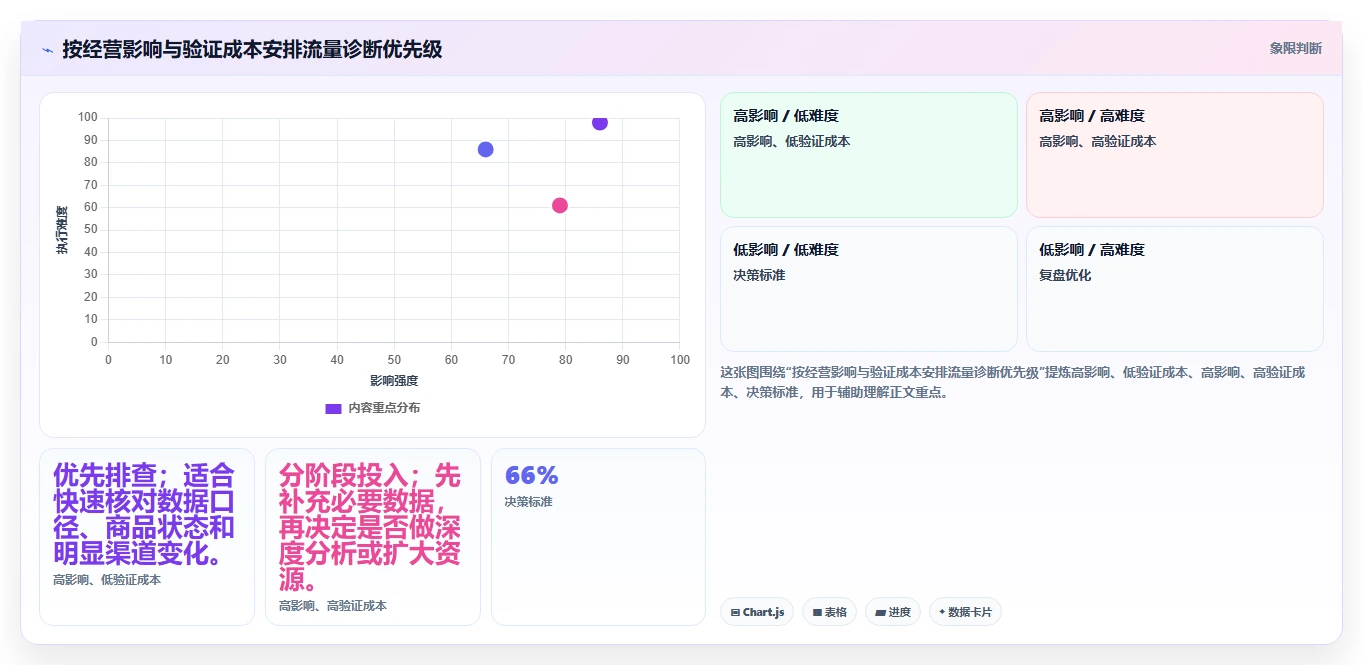The height and width of the screenshot is (665, 1363).
Task: Click the 高影响、低验证成本 caption under purple text
Action: 107,580
